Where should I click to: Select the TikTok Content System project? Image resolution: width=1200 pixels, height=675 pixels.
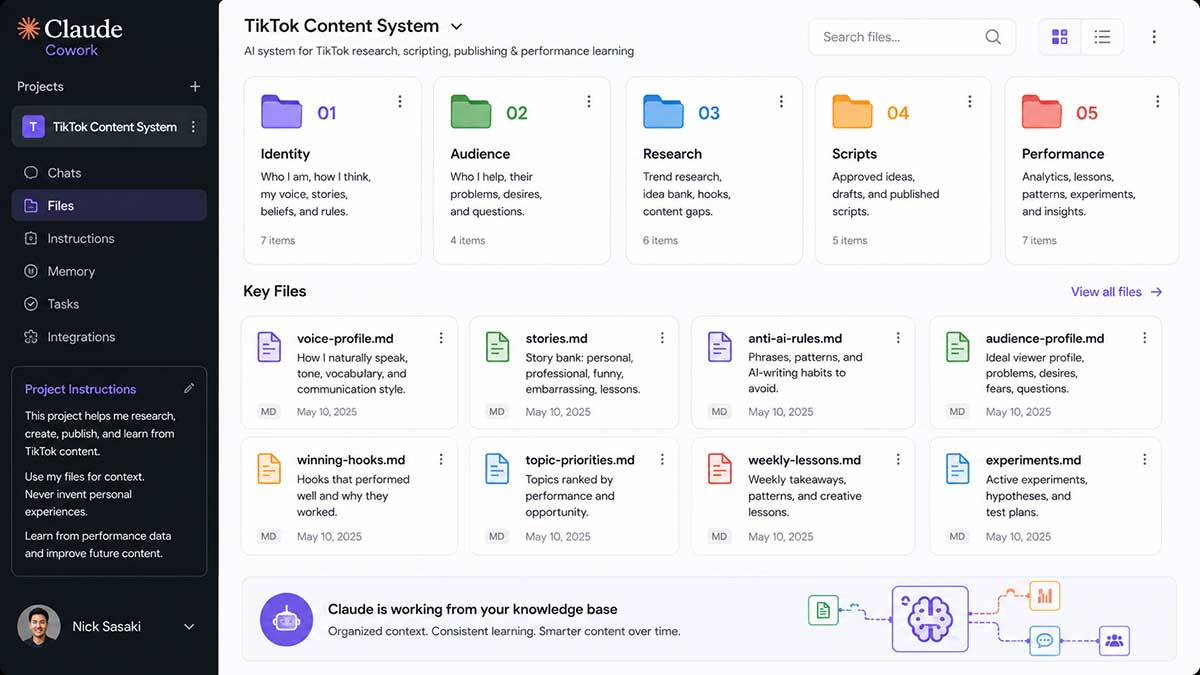coord(109,127)
